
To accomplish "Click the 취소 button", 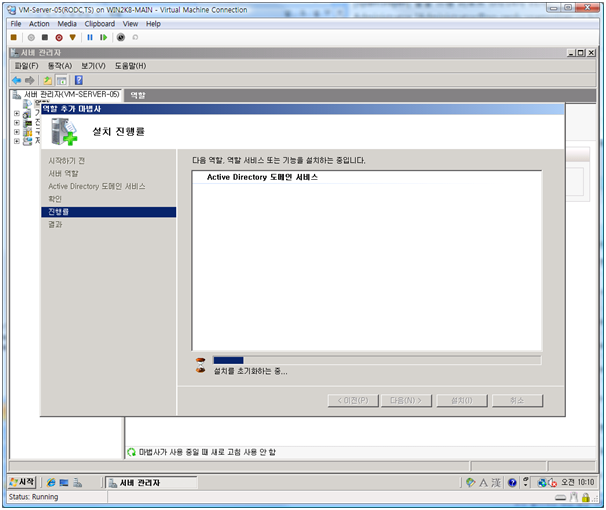I will (517, 401).
